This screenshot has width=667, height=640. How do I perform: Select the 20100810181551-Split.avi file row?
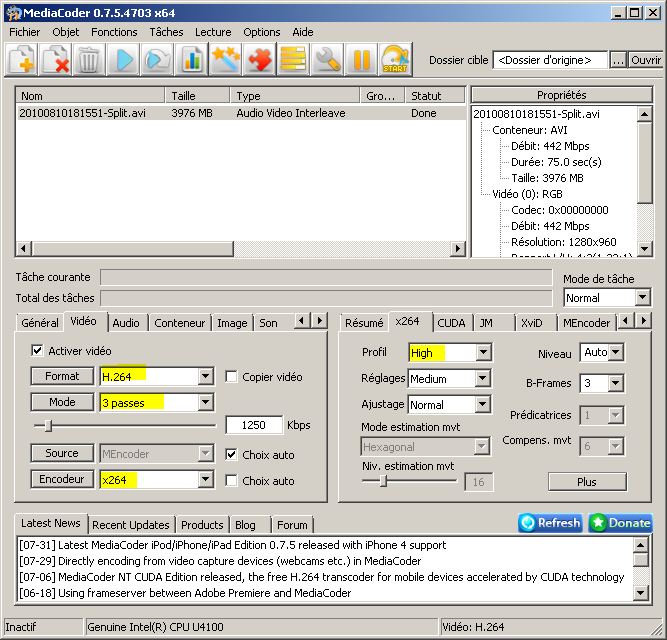coord(241,113)
